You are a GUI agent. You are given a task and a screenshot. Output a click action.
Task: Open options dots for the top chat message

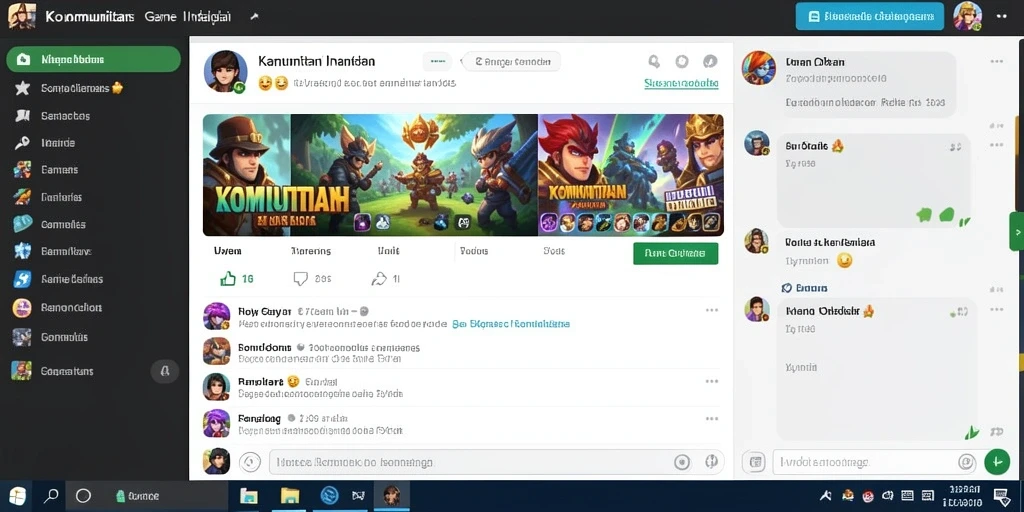coord(996,61)
